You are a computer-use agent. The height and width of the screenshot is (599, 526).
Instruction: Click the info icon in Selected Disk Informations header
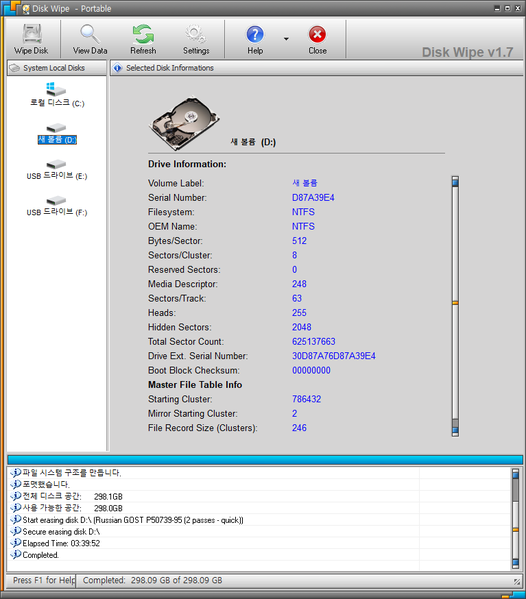pyautogui.click(x=118, y=68)
